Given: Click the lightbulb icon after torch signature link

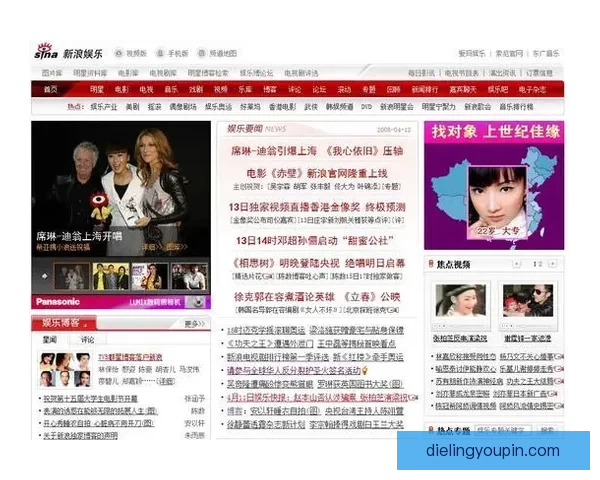Looking at the screenshot, I should [x=365, y=370].
